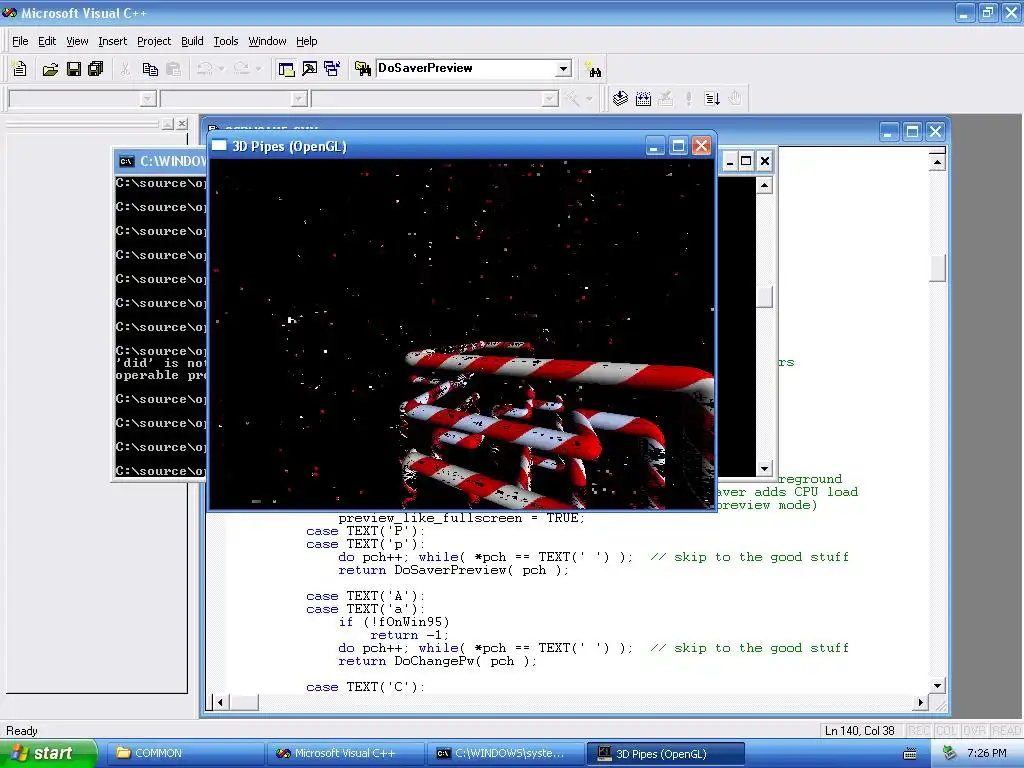Click the console window scrollbar up arrow
This screenshot has width=1024, height=768.
(765, 185)
